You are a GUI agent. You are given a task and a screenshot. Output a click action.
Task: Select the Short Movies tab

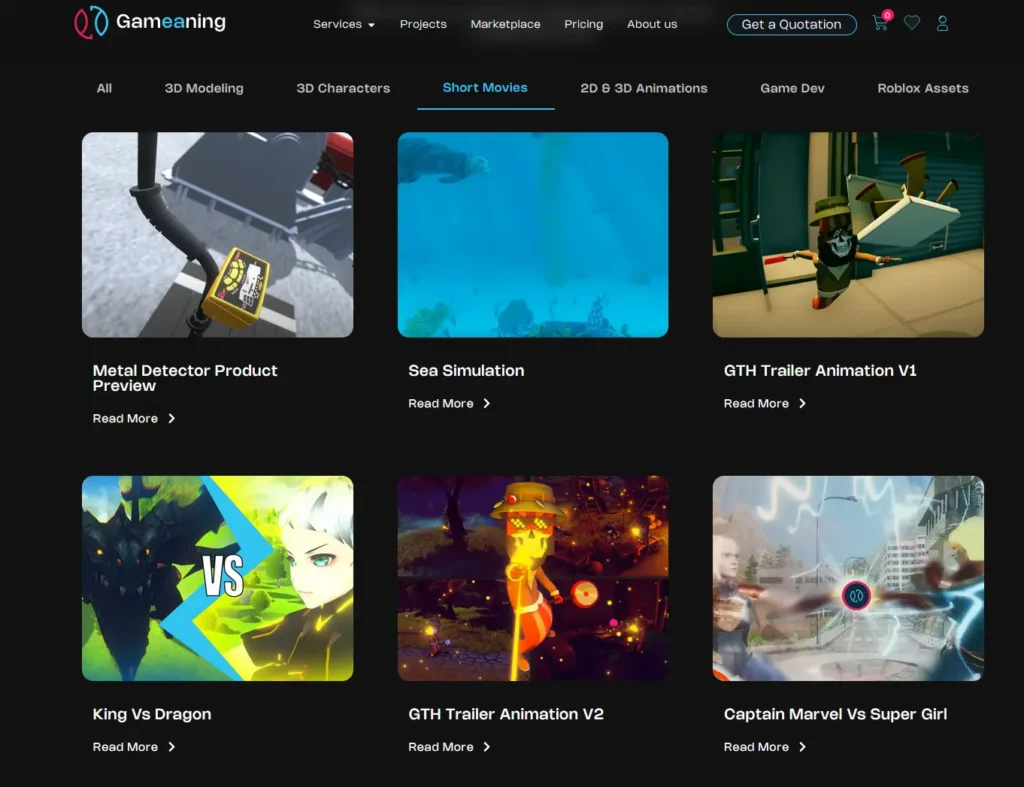[x=485, y=88]
